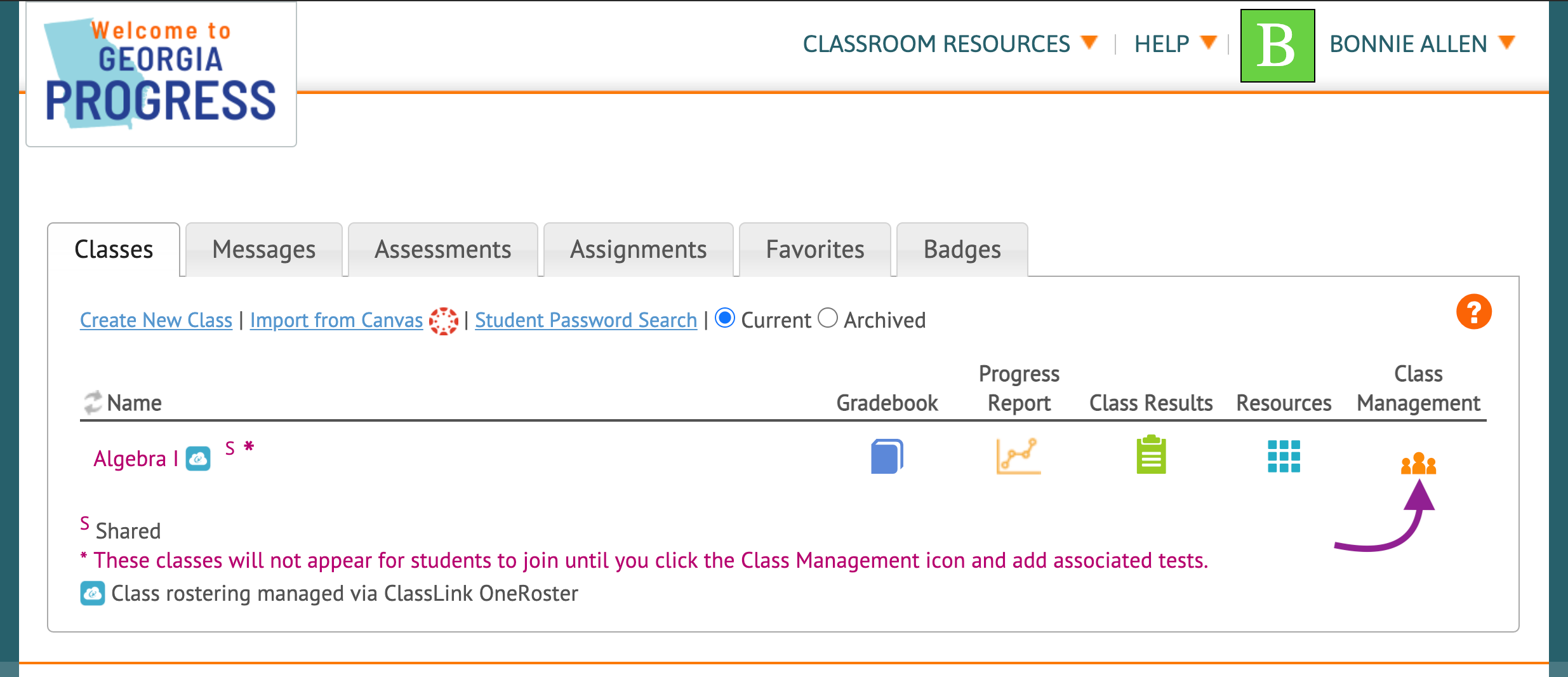Viewport: 1568px width, 677px height.
Task: Open the Bonnie Allen user dropdown
Action: 1422,44
